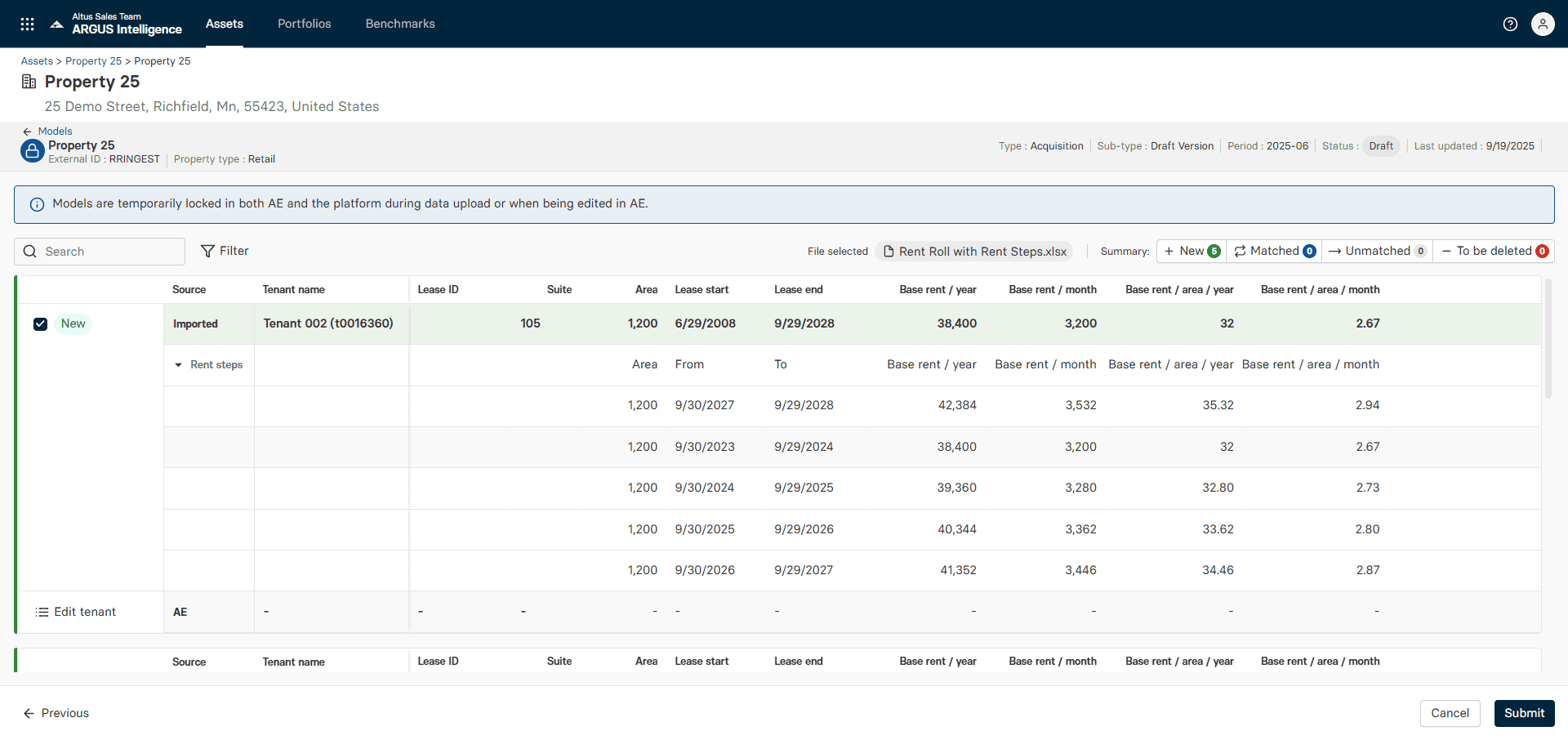The height and width of the screenshot is (740, 1568).
Task: Open the help question mark icon
Action: [x=1510, y=24]
